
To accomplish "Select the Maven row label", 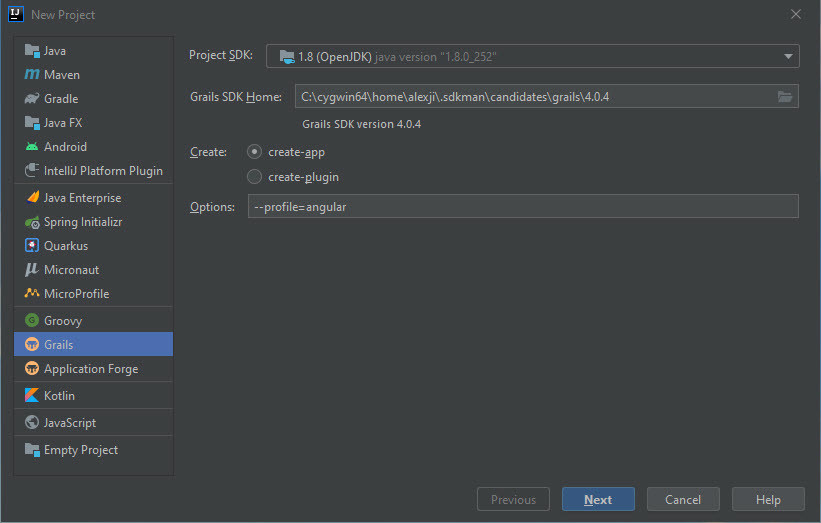I will (x=62, y=75).
